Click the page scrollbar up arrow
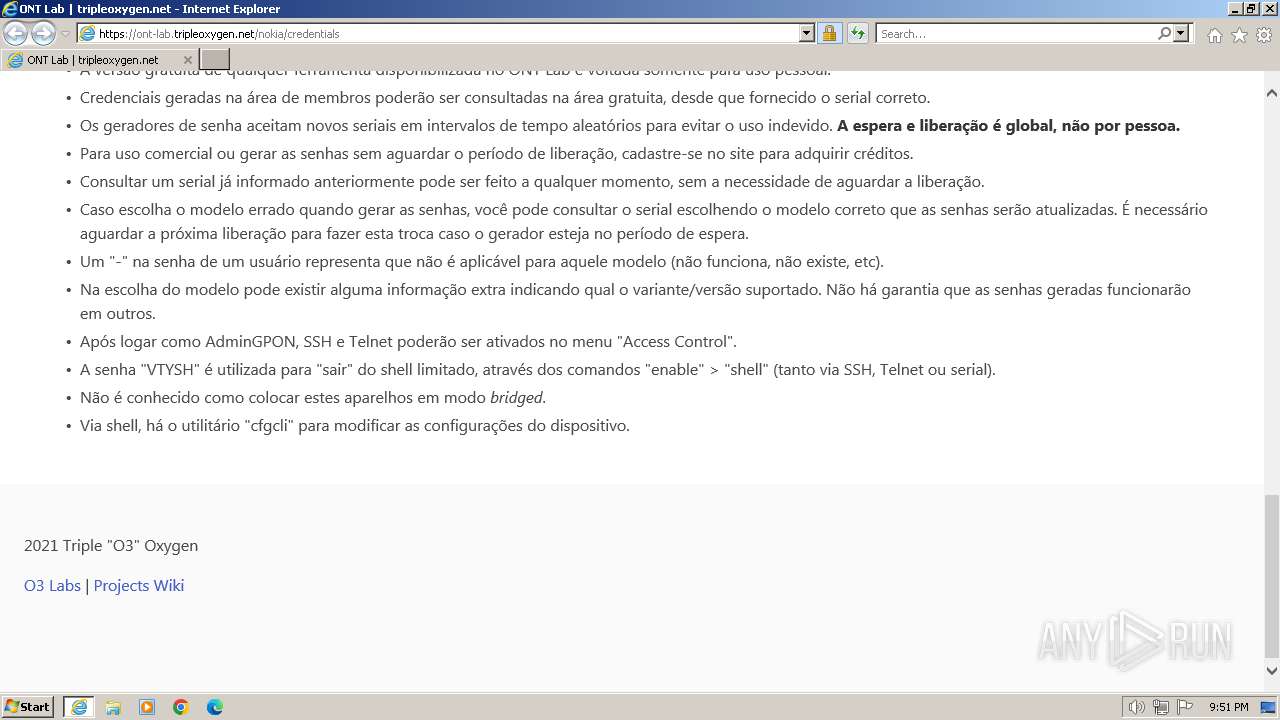Screen dimensions: 1280x720 [x=1272, y=93]
